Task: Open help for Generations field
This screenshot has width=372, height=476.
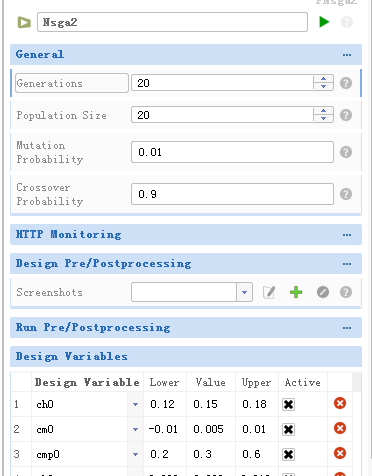Action: pyautogui.click(x=346, y=83)
